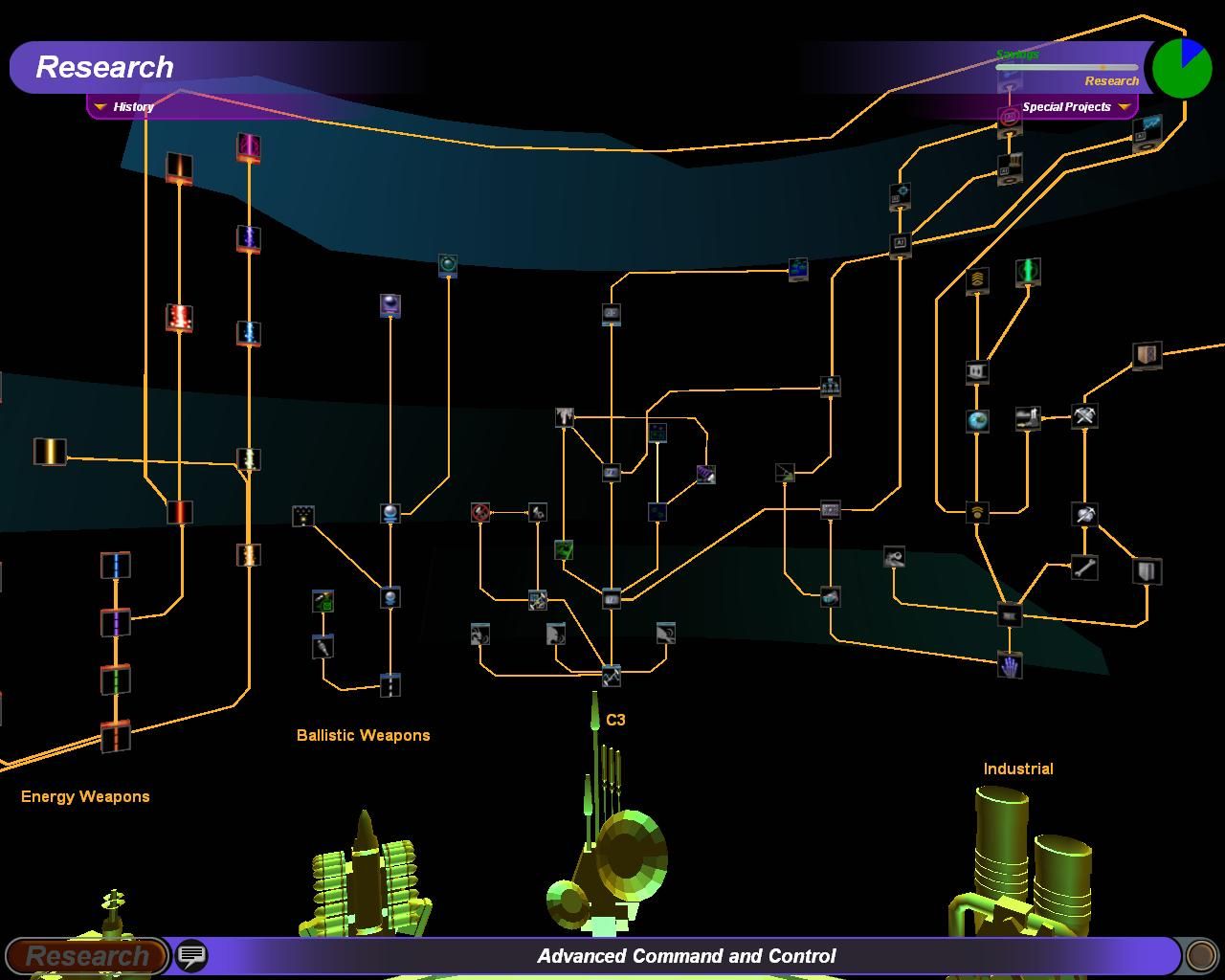
Task: Select the gray wall panel tech icon
Action: pyautogui.click(x=1147, y=571)
